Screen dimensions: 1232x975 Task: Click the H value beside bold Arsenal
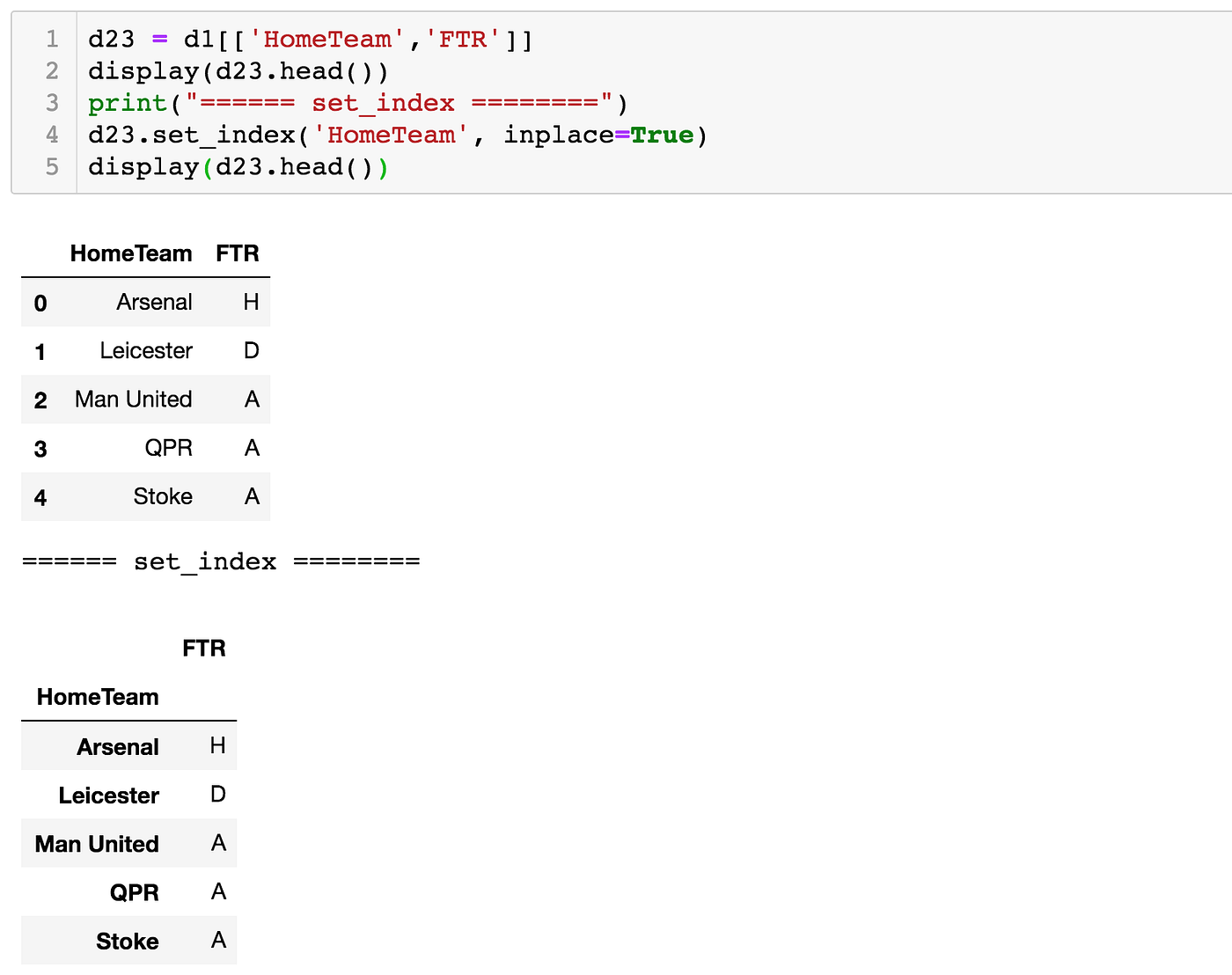(218, 745)
